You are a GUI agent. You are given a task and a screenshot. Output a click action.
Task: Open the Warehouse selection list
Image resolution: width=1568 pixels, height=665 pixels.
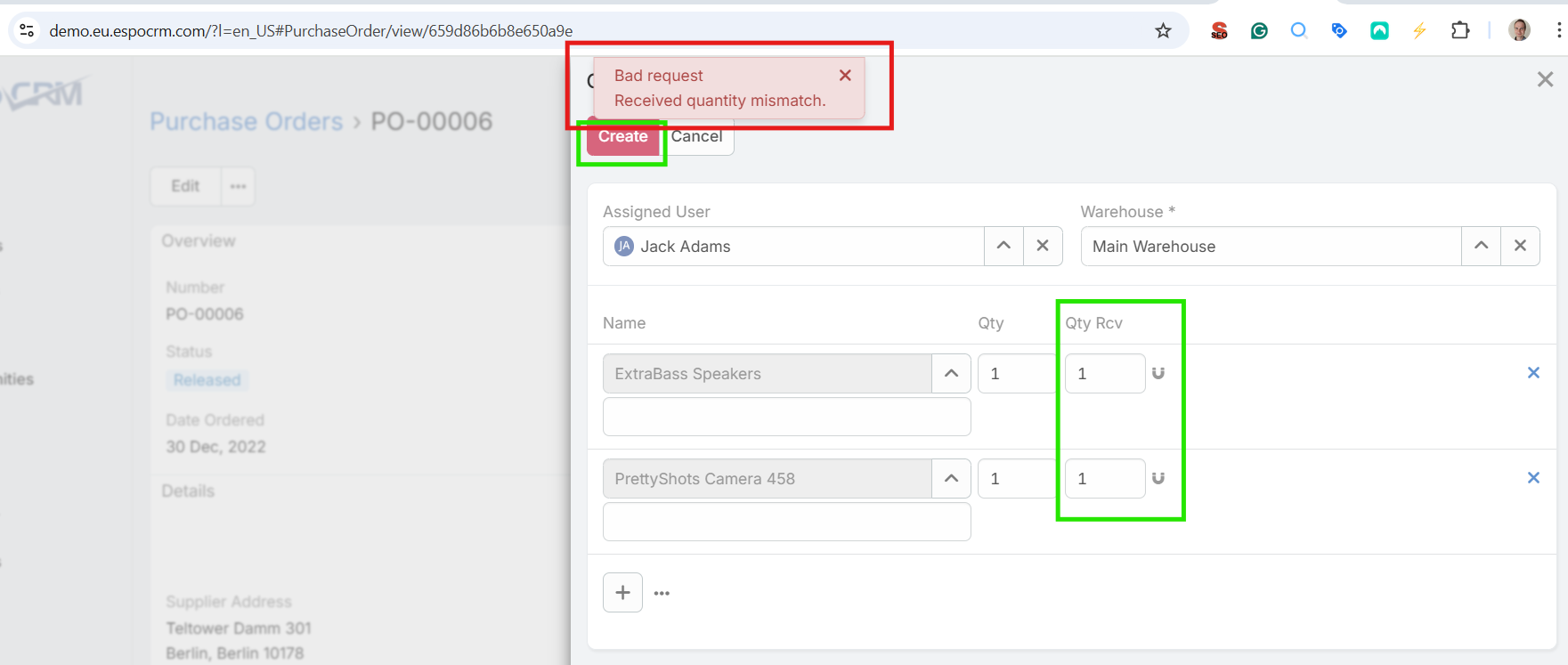click(x=1481, y=246)
